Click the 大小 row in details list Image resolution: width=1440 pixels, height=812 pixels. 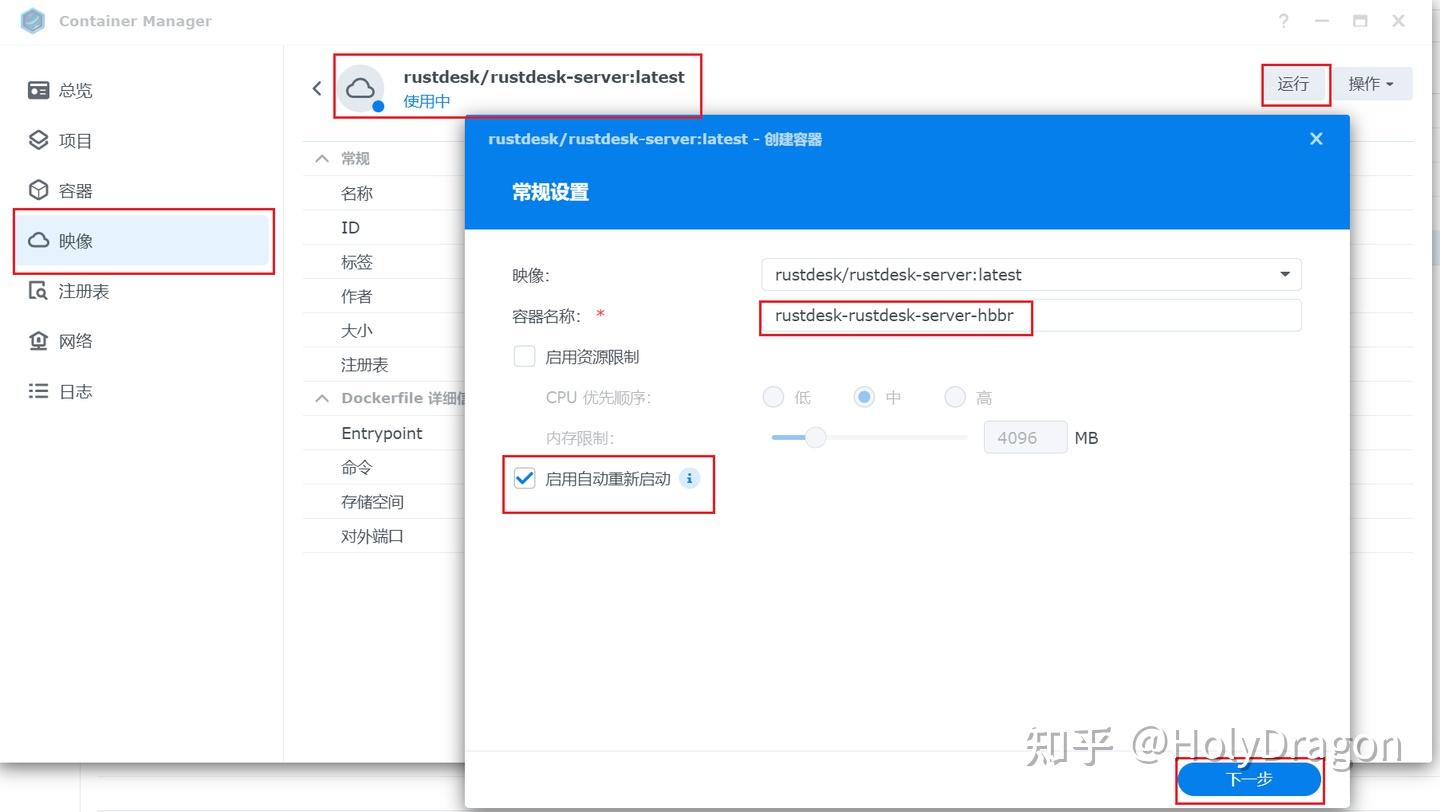pos(384,330)
